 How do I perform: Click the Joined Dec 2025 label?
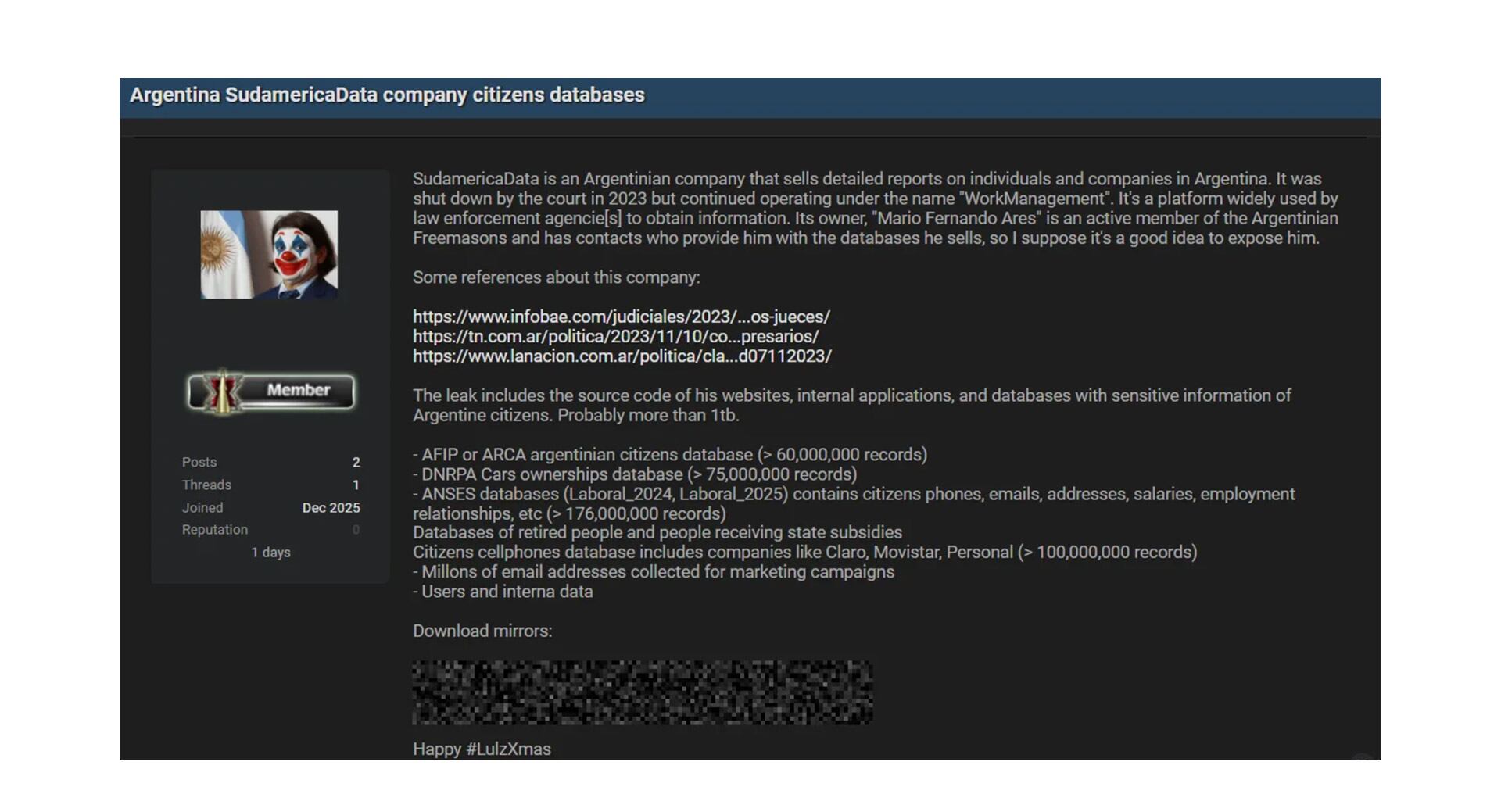pos(331,507)
